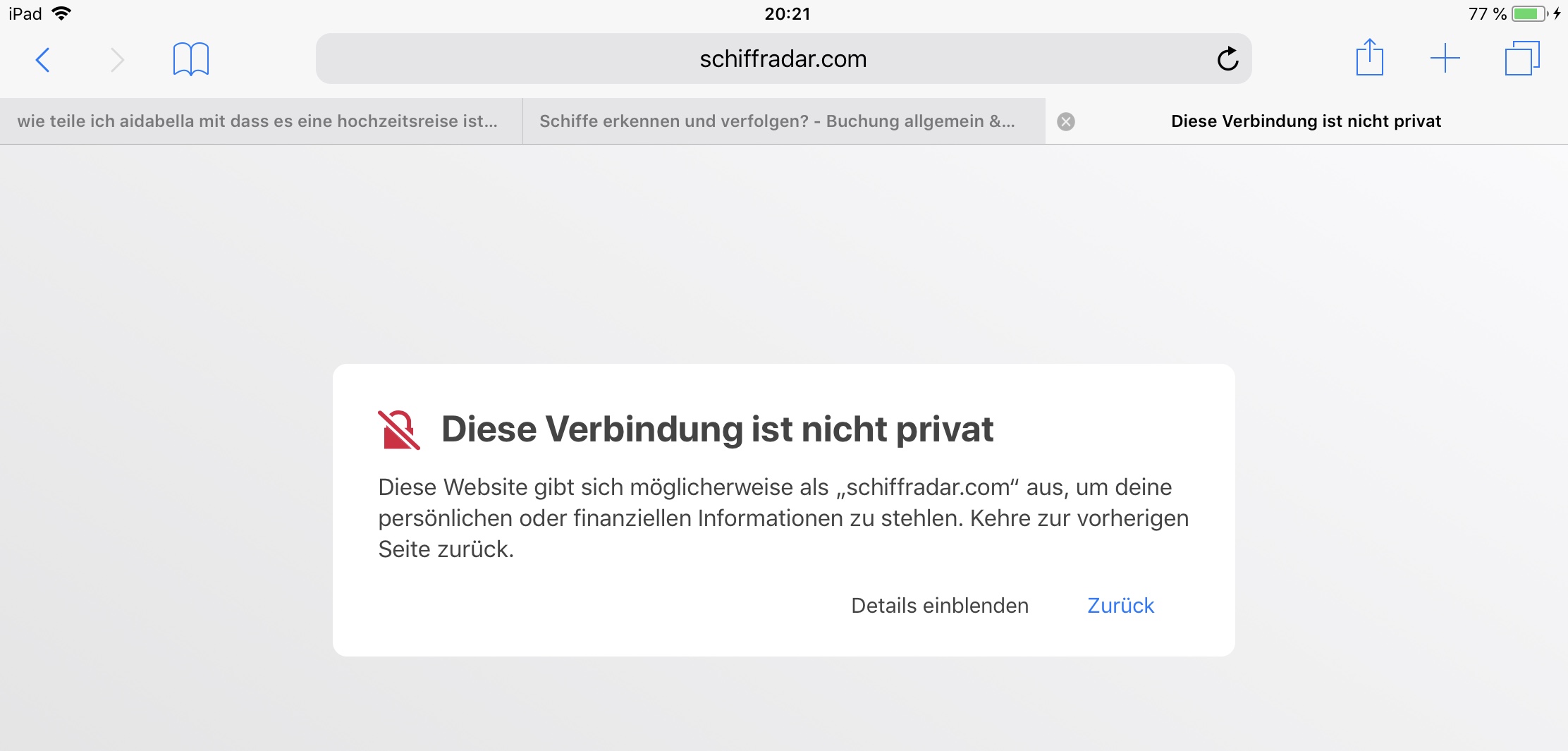Expand 'Details einblenden' in warning
1568x751 pixels.
pos(940,606)
